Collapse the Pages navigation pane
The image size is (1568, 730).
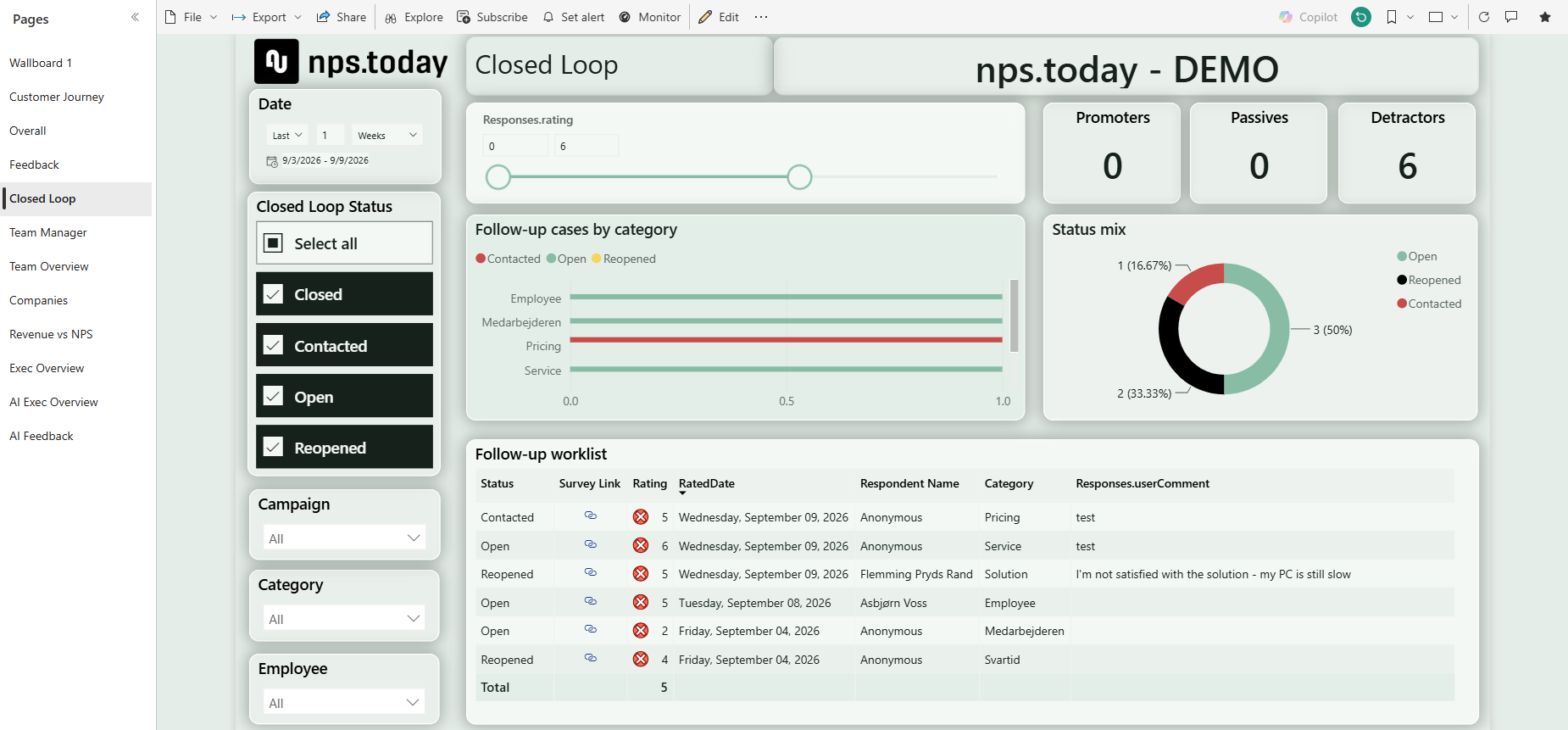pos(135,17)
